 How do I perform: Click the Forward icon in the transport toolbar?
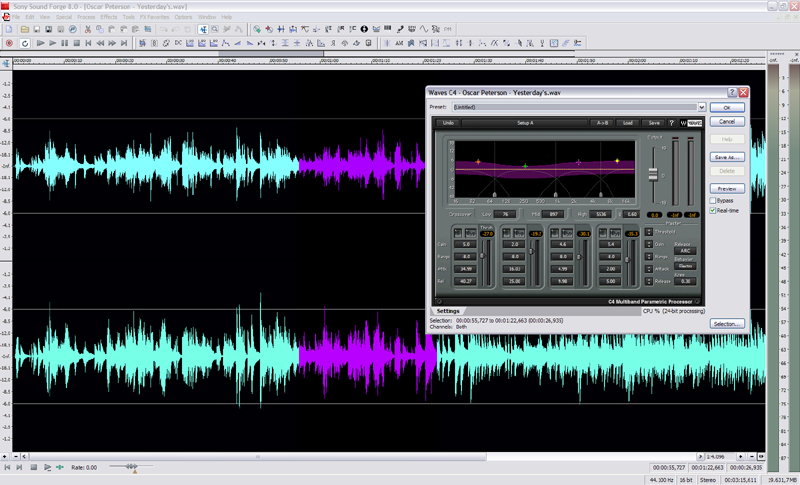pos(112,43)
